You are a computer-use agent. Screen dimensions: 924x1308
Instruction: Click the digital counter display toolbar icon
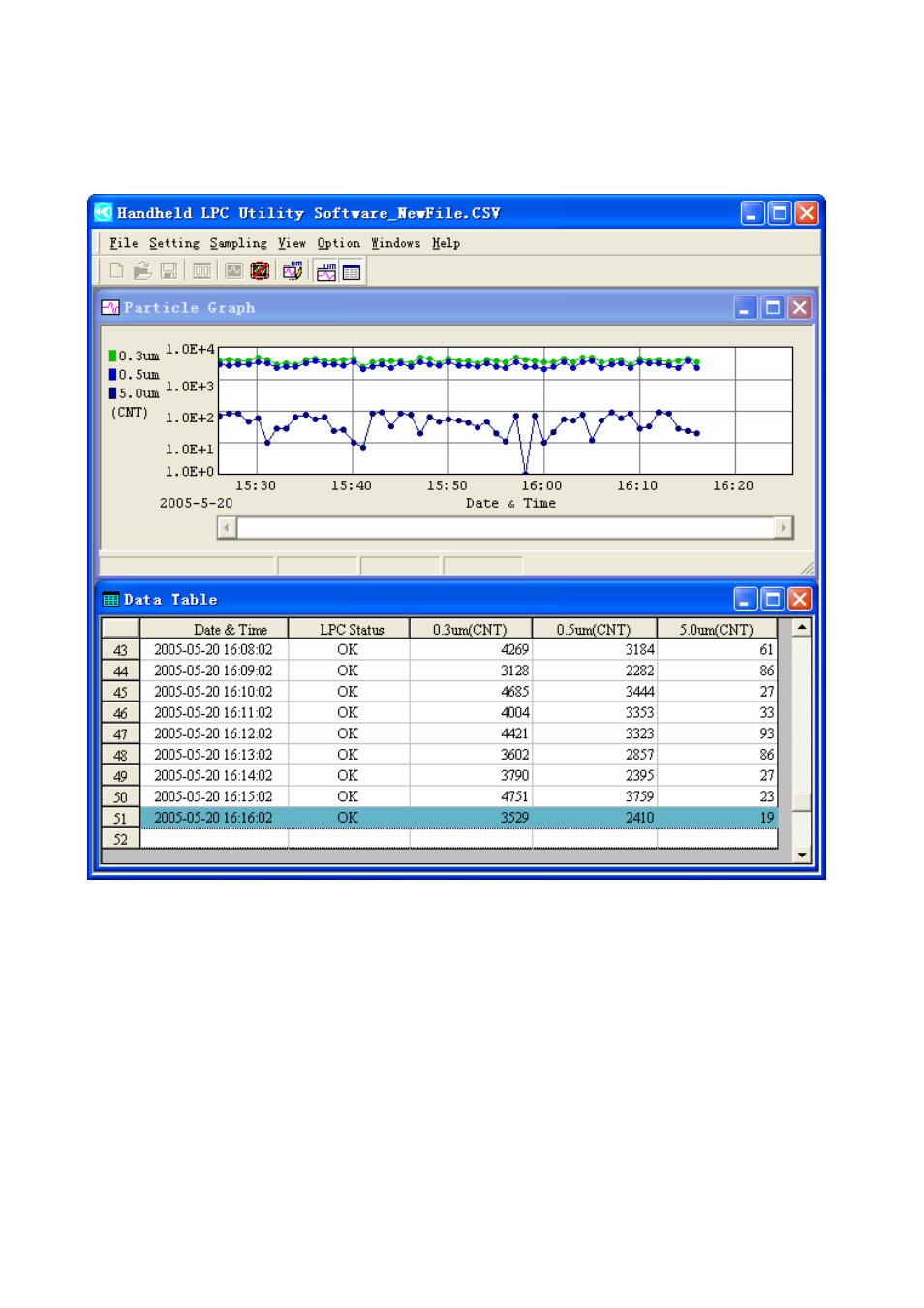(202, 271)
